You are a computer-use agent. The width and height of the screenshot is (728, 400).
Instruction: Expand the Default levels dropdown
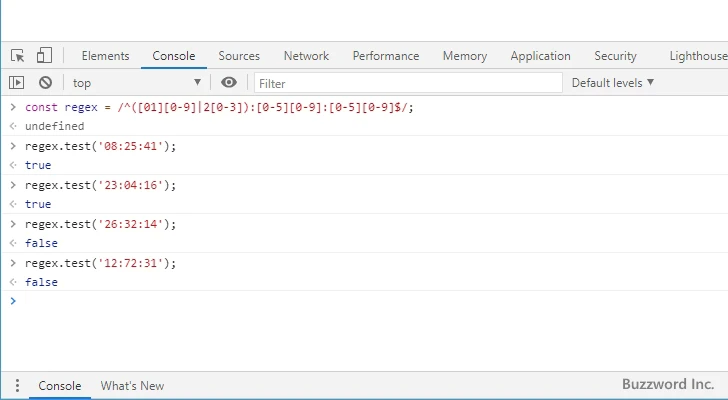pyautogui.click(x=612, y=83)
